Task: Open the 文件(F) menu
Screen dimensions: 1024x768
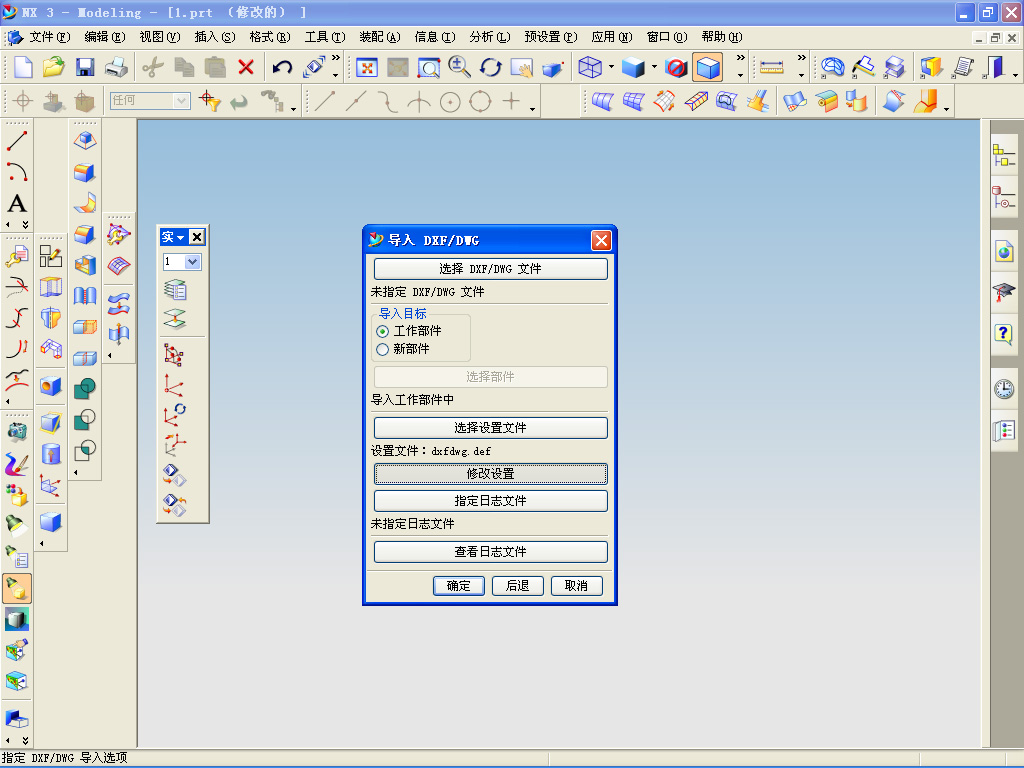Action: coord(50,37)
